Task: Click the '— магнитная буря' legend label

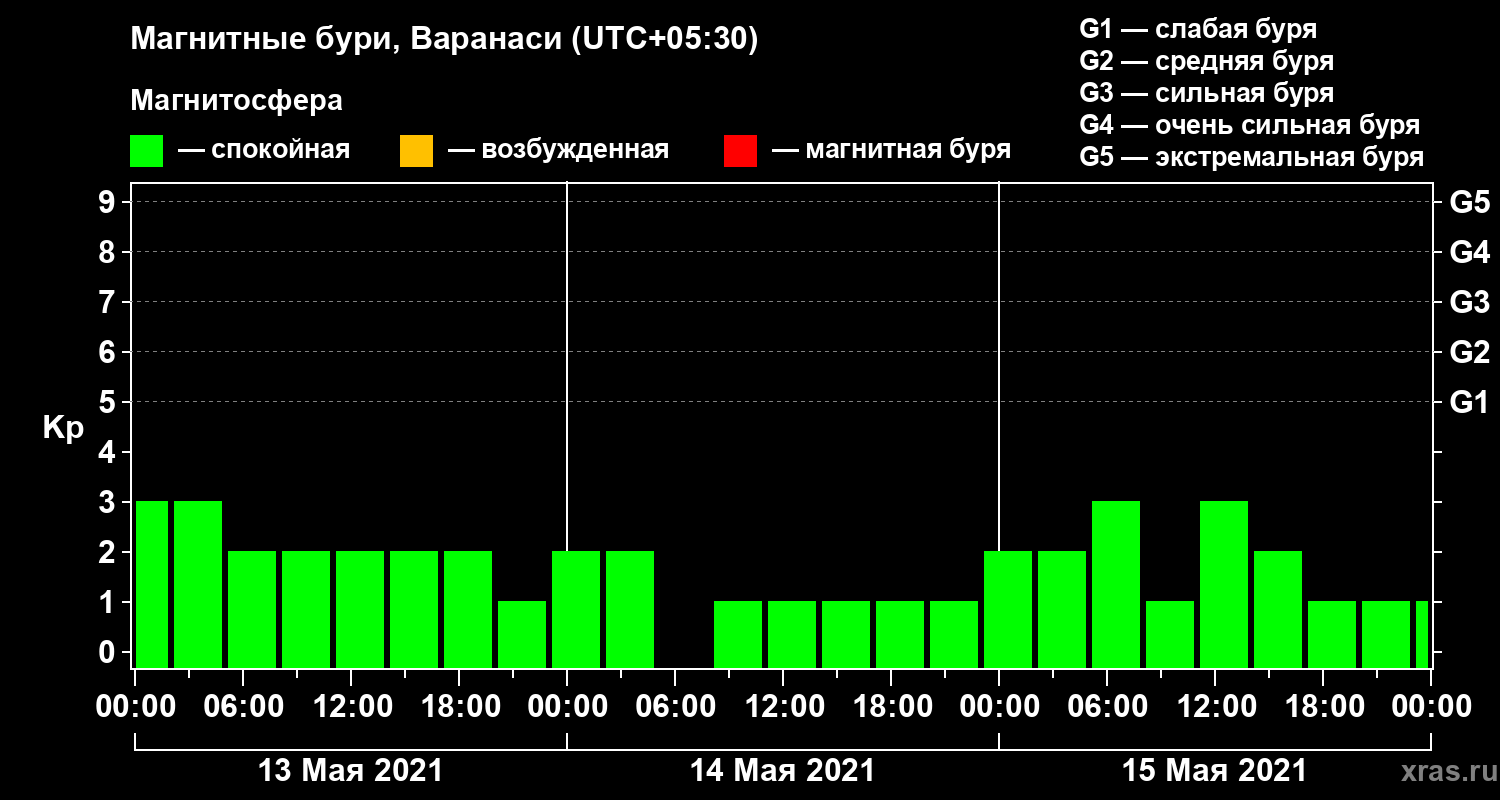Action: (x=891, y=150)
